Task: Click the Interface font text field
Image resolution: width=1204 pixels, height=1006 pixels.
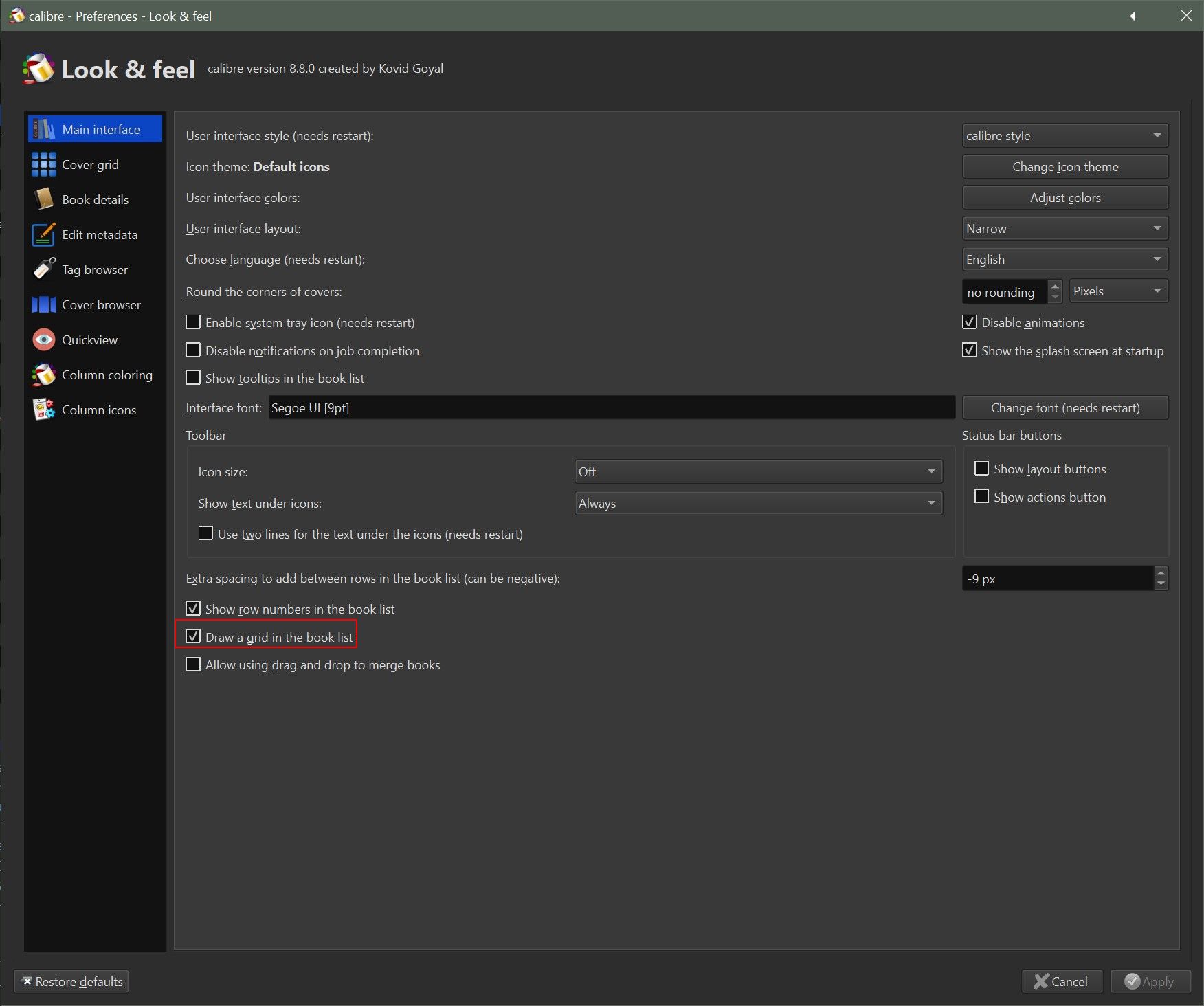Action: click(611, 408)
